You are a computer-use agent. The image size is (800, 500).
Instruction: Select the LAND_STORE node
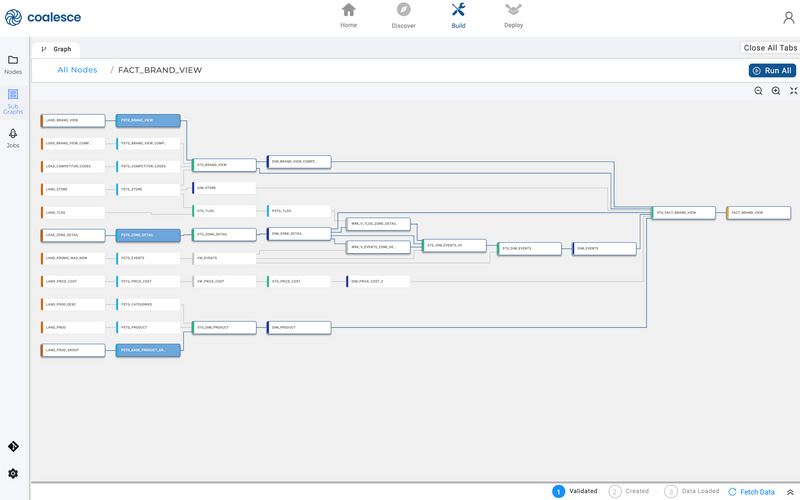(73, 189)
